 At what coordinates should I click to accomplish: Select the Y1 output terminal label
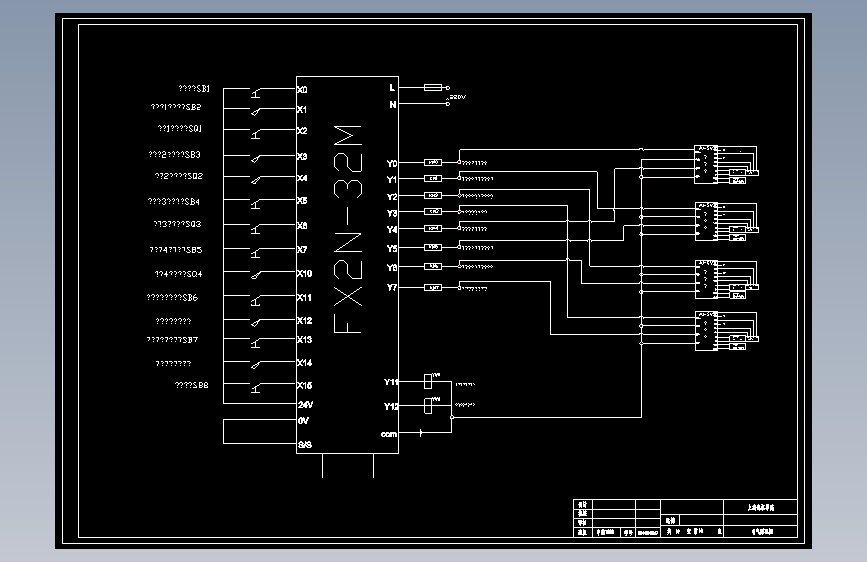coord(391,179)
